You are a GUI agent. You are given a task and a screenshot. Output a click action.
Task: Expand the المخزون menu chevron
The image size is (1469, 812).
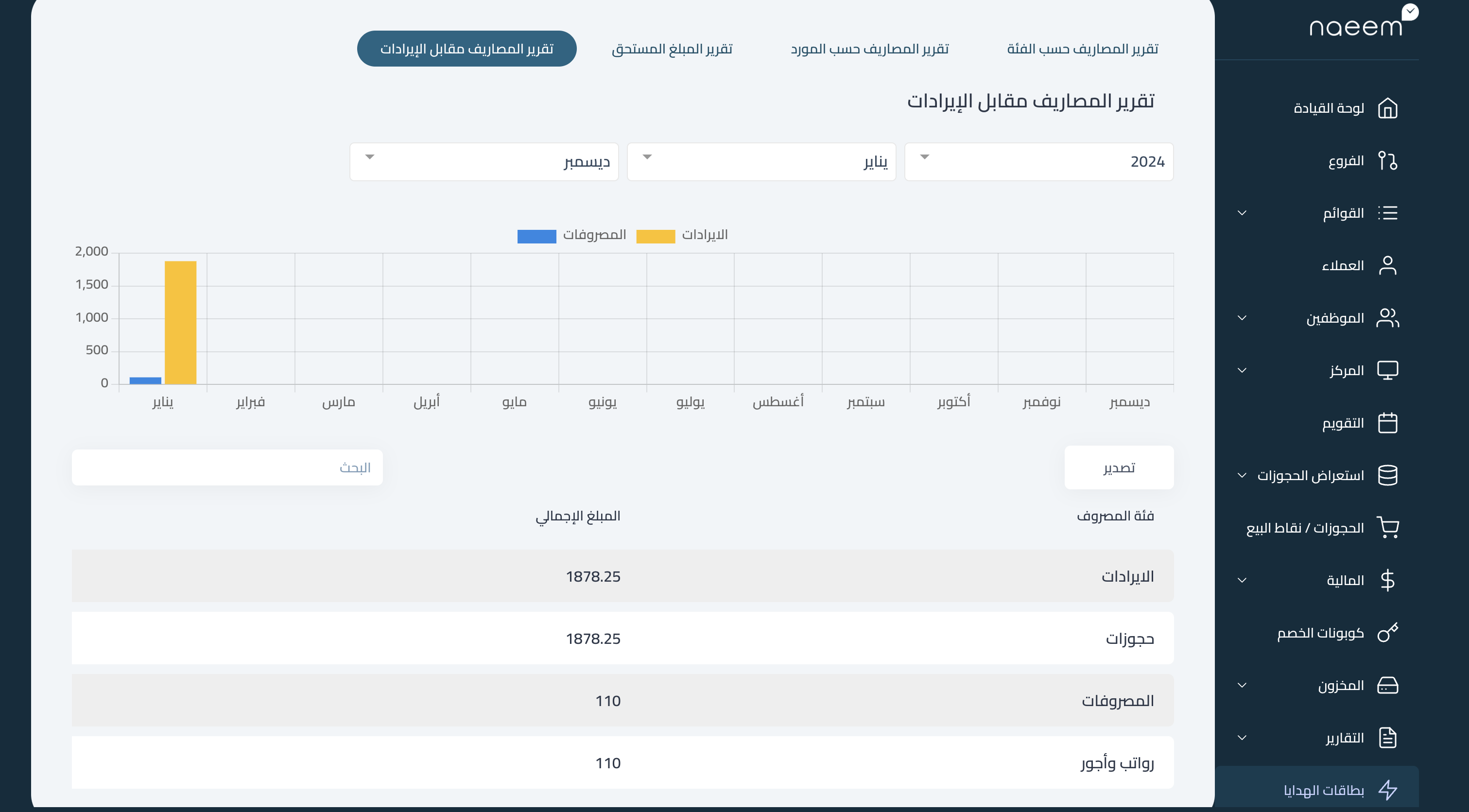[x=1242, y=685]
